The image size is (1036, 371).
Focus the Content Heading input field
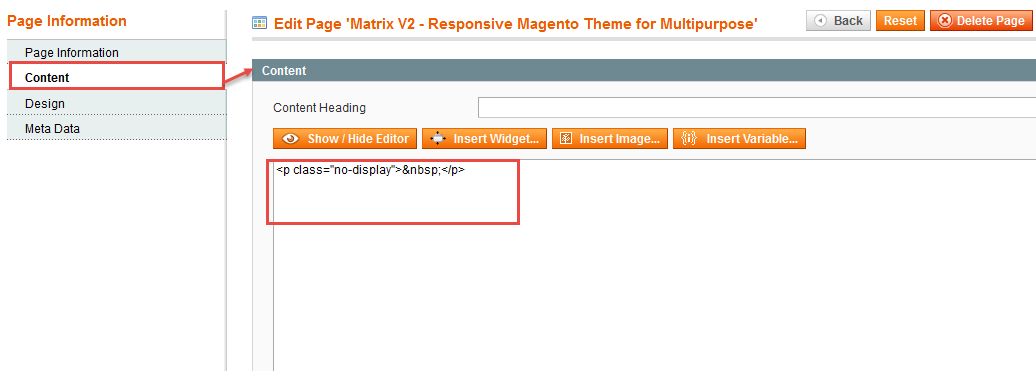[757, 108]
